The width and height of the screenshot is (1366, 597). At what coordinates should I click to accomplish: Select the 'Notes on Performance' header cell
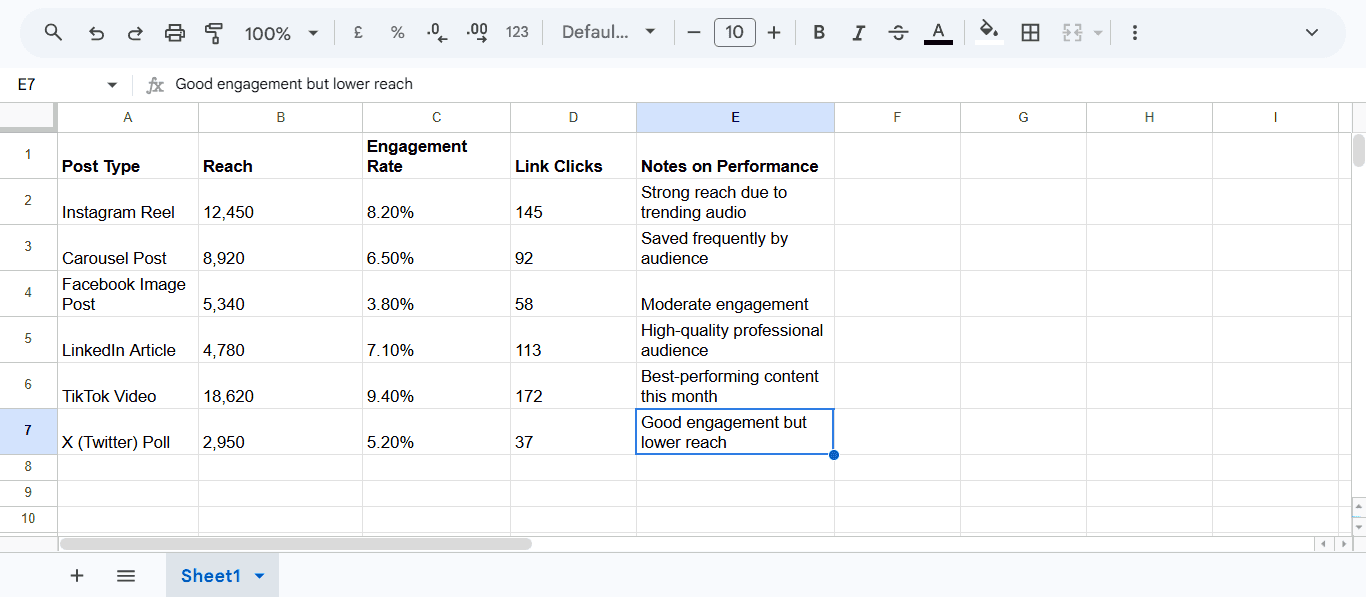(x=735, y=156)
